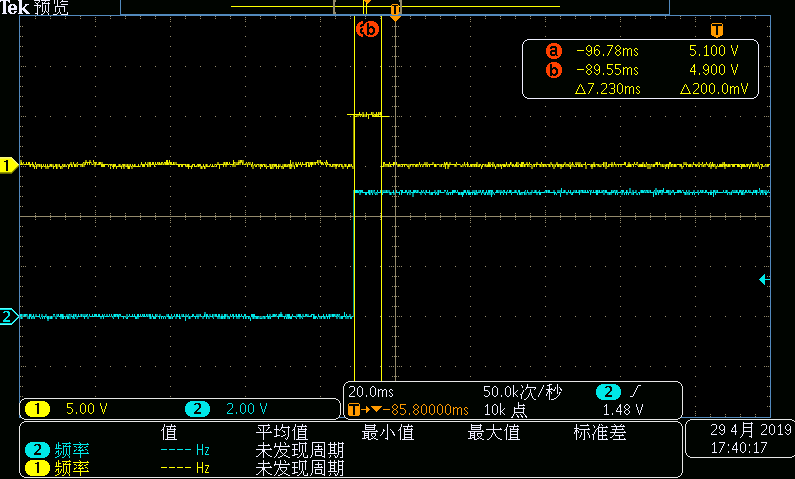Click the cyan trigger level arrow on right edge

[764, 279]
